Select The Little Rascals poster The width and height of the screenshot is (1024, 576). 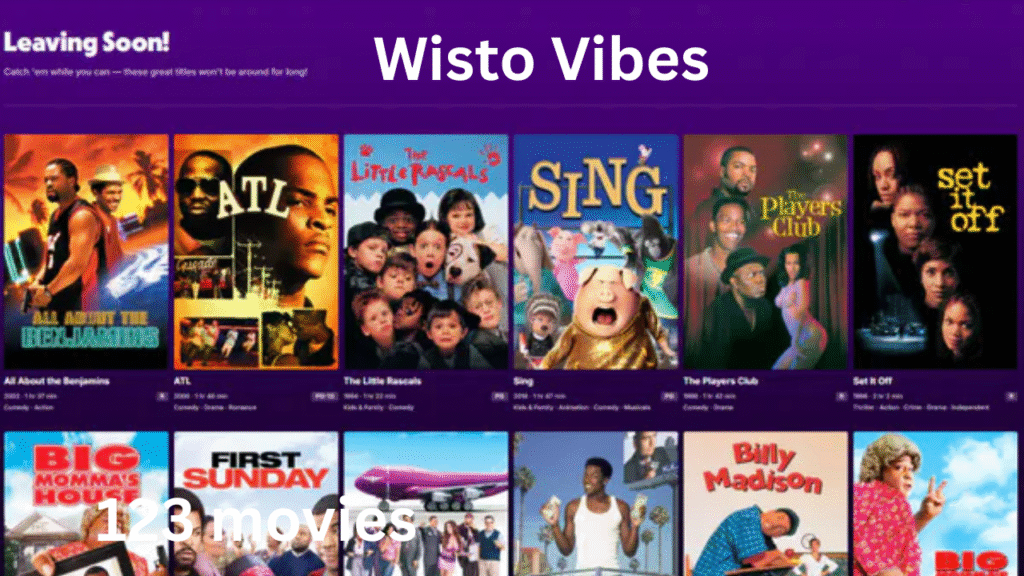[x=426, y=251]
